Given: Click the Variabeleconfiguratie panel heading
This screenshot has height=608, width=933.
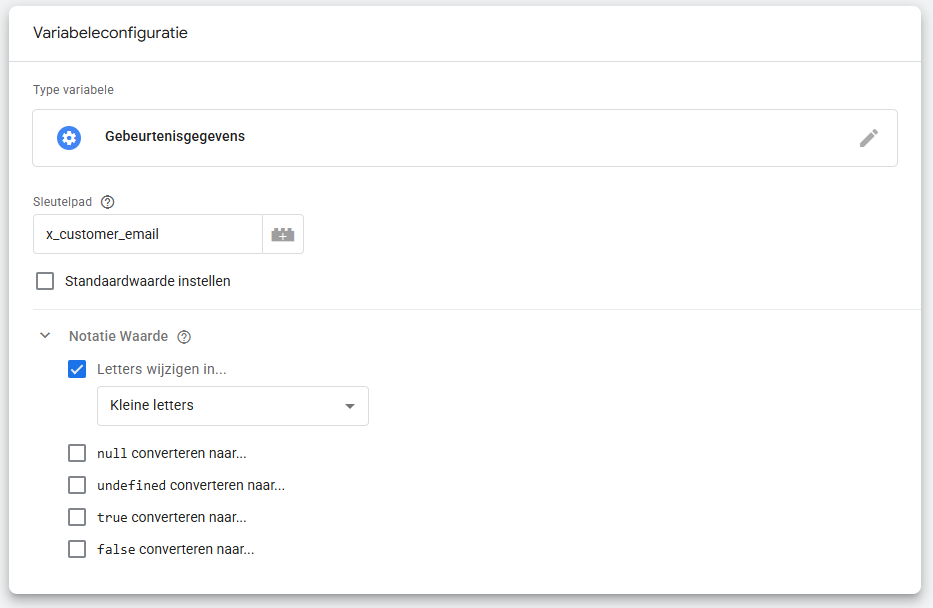Looking at the screenshot, I should click(110, 33).
